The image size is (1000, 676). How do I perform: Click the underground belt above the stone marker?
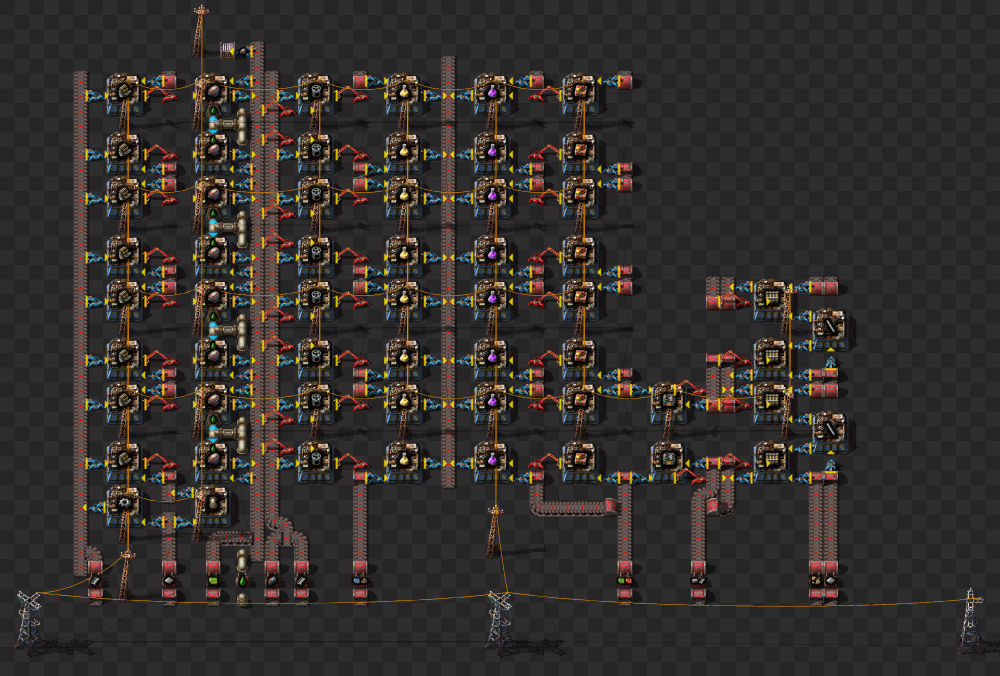816,566
